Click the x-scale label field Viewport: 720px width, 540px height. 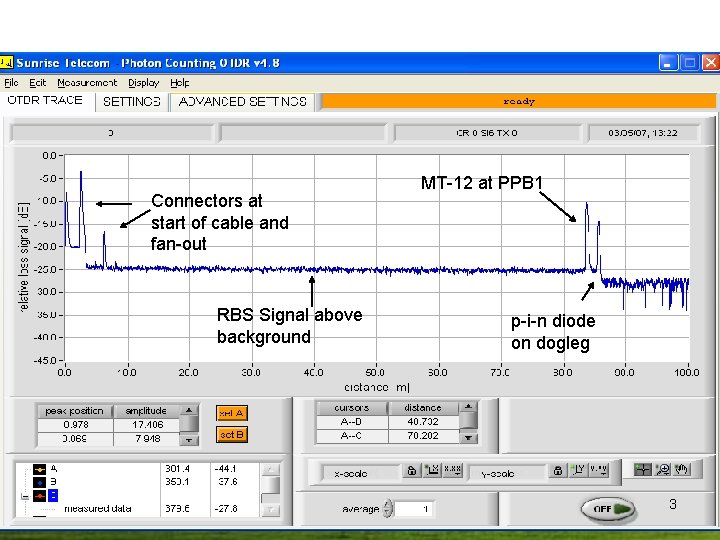(x=360, y=473)
